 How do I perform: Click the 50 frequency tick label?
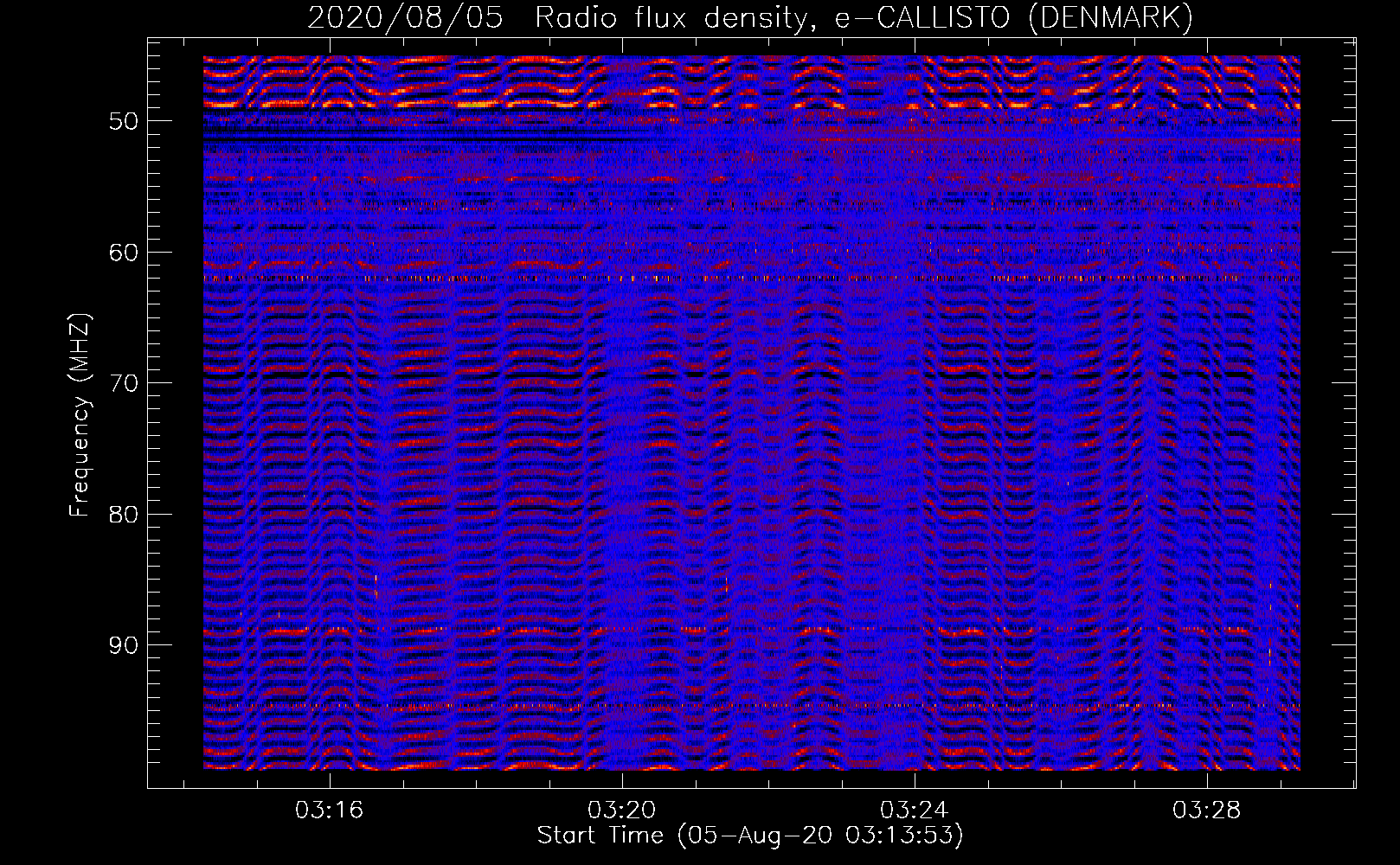click(123, 121)
